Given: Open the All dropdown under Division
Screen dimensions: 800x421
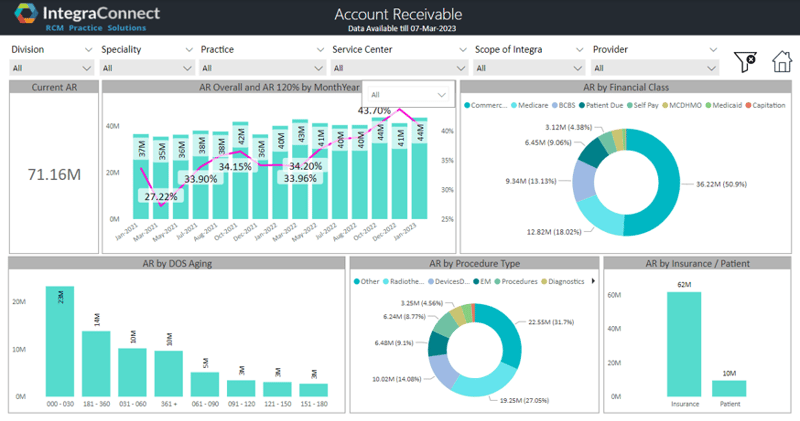Looking at the screenshot, I should 50,68.
